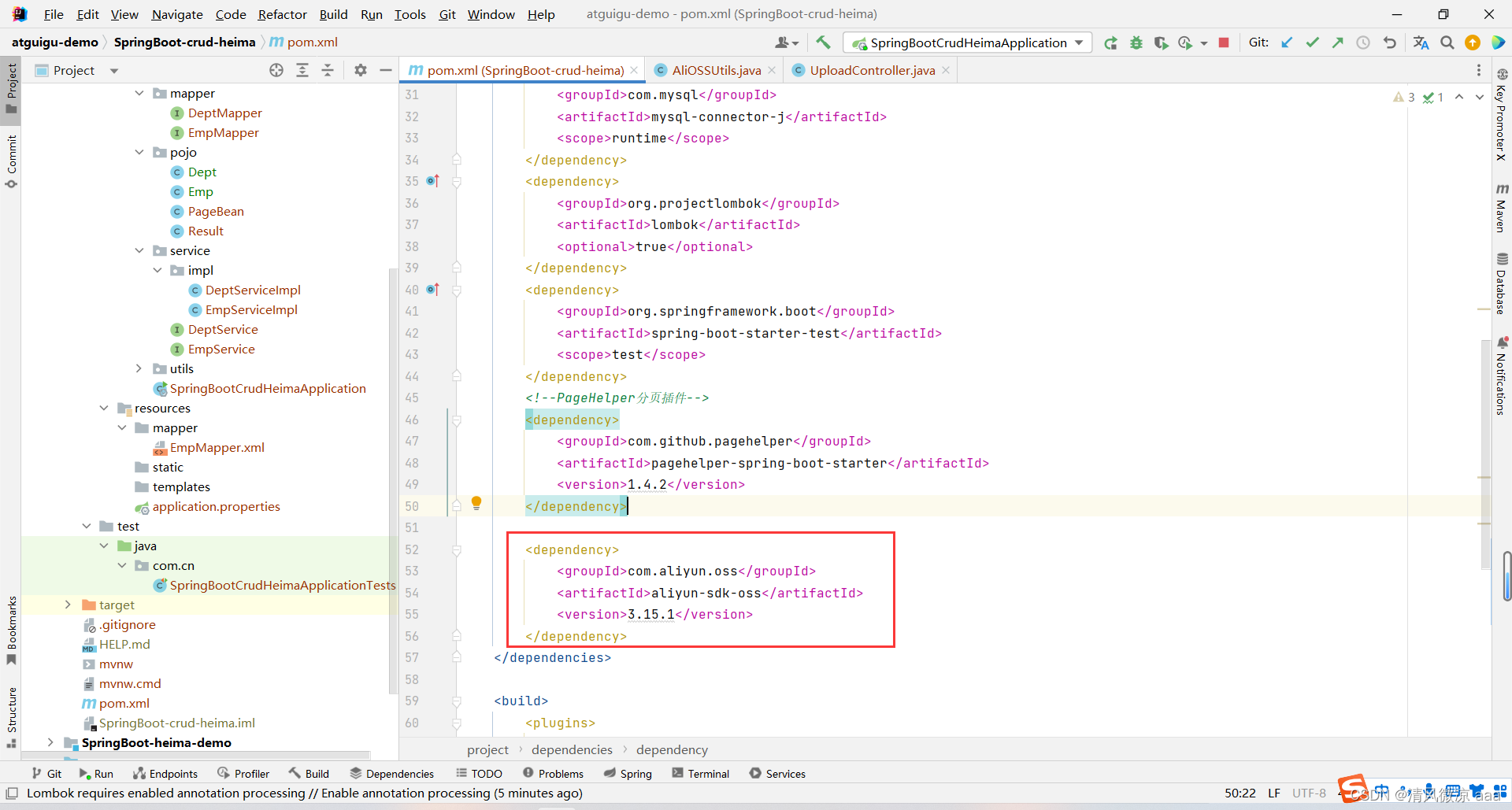Collapse the pojo folder

tap(139, 152)
